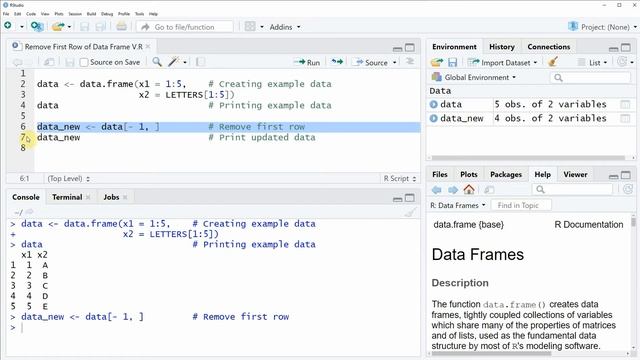640x360 pixels.
Task: Expand data_new object details in Environment
Action: point(433,118)
